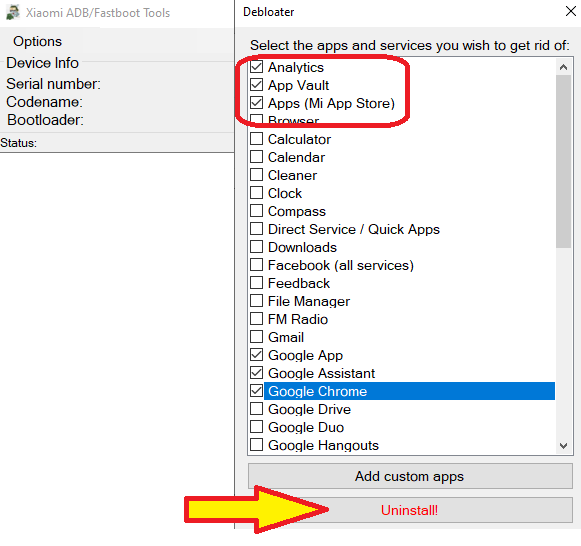
Task: Select the Direct Service / Quick Apps item
Action: point(354,229)
